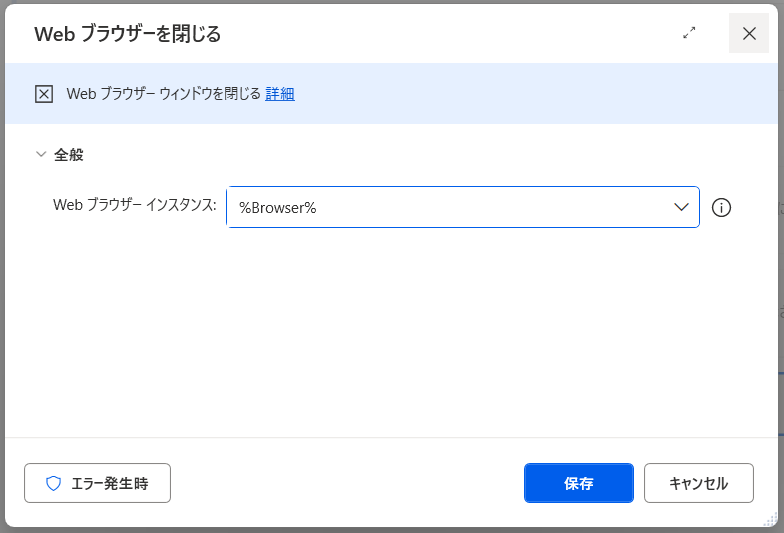Click the expand dialog diagonal arrows icon

(689, 33)
